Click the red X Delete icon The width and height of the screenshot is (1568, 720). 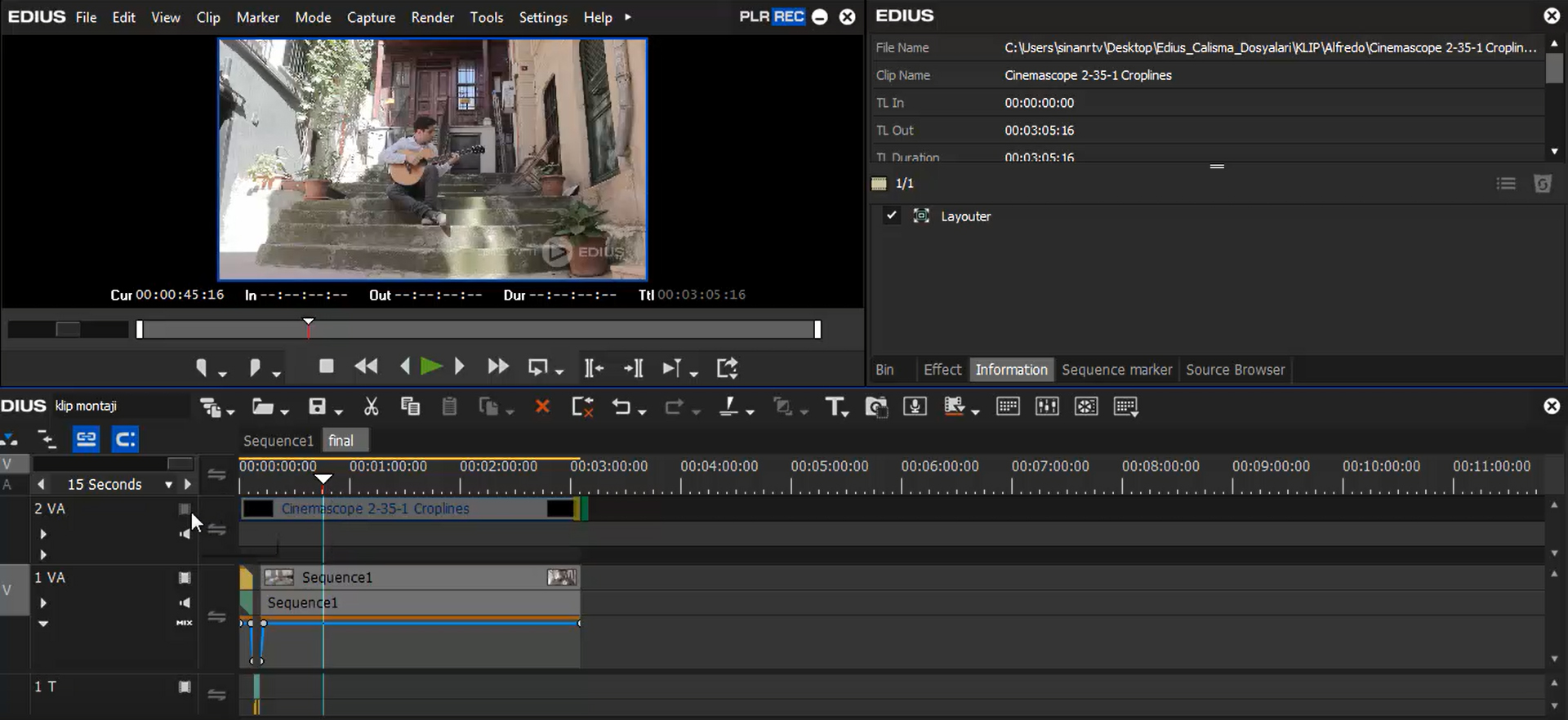pos(542,406)
